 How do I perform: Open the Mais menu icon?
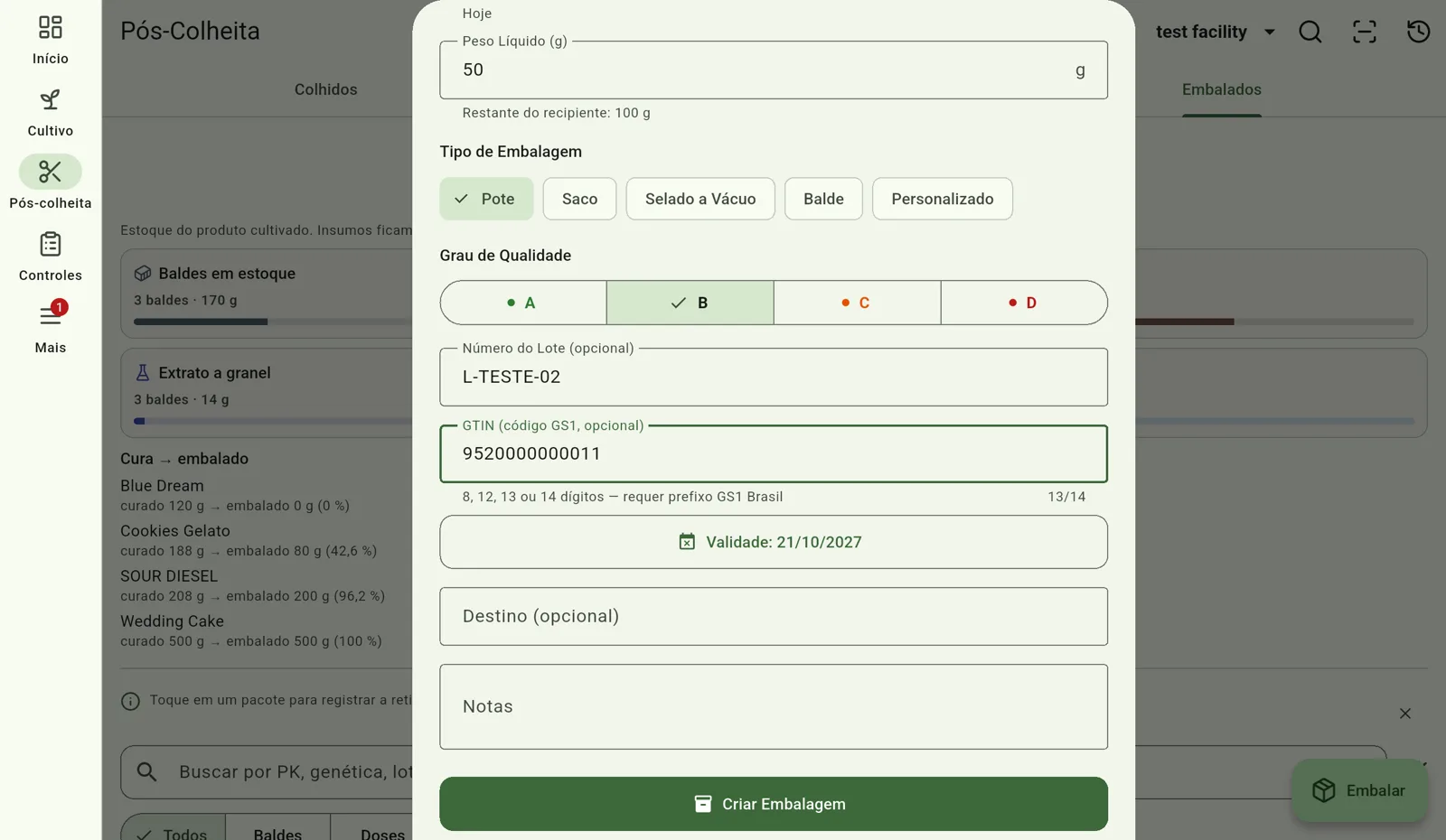[x=51, y=315]
